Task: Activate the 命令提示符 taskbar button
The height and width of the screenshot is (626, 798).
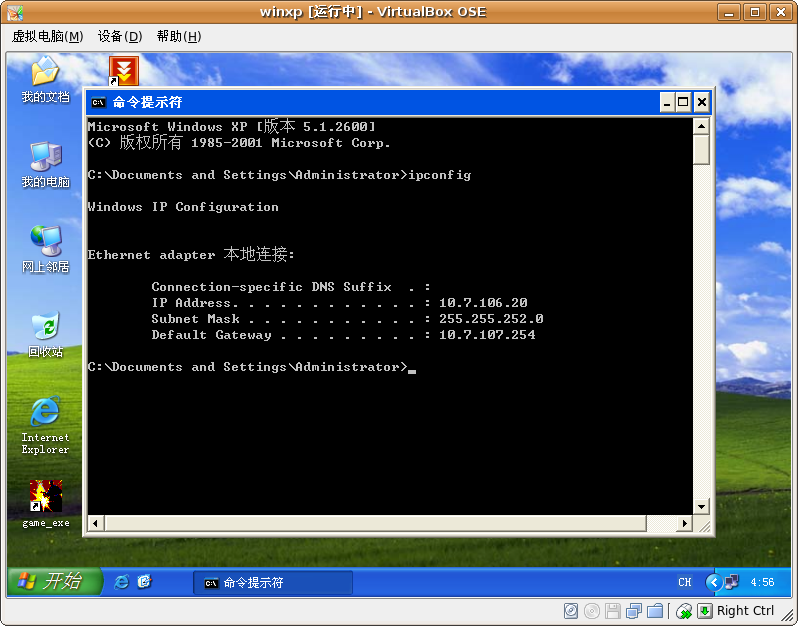Action: click(273, 582)
